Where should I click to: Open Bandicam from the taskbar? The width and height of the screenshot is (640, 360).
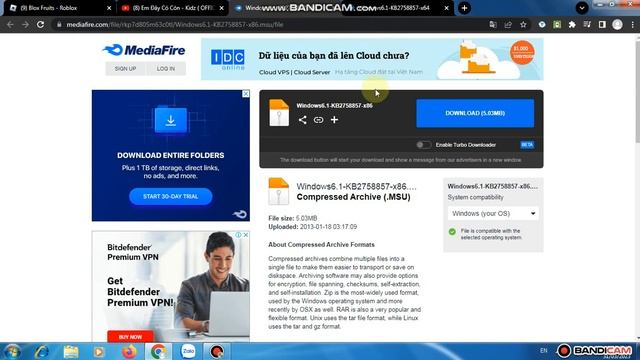click(x=217, y=351)
